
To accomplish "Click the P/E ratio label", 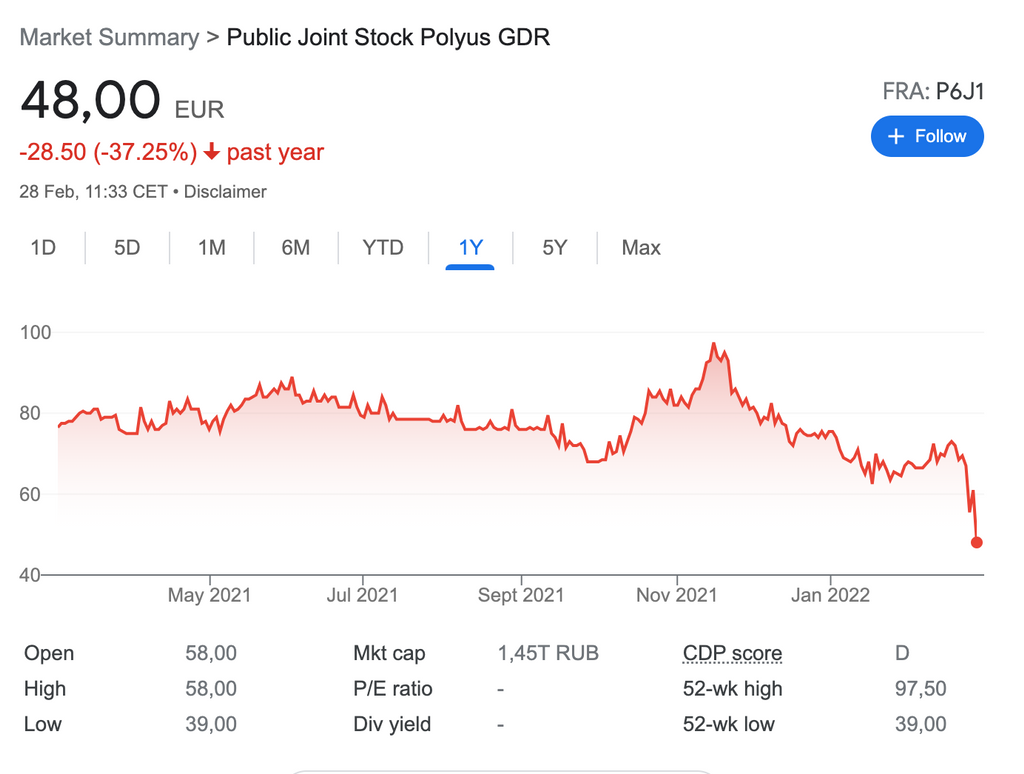I will tap(392, 688).
